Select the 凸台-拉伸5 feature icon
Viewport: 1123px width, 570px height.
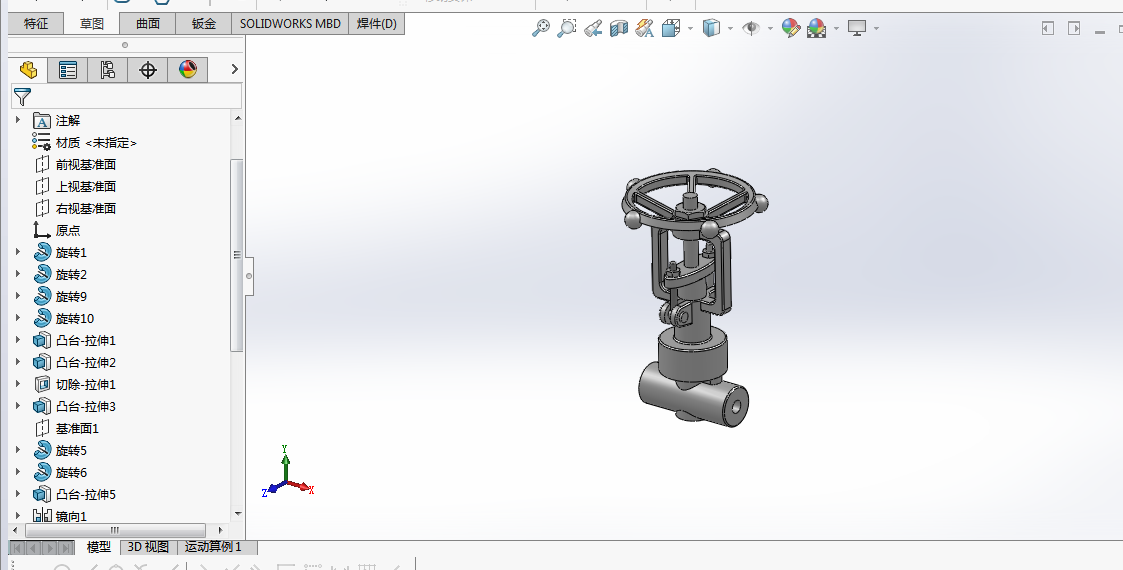tap(42, 494)
